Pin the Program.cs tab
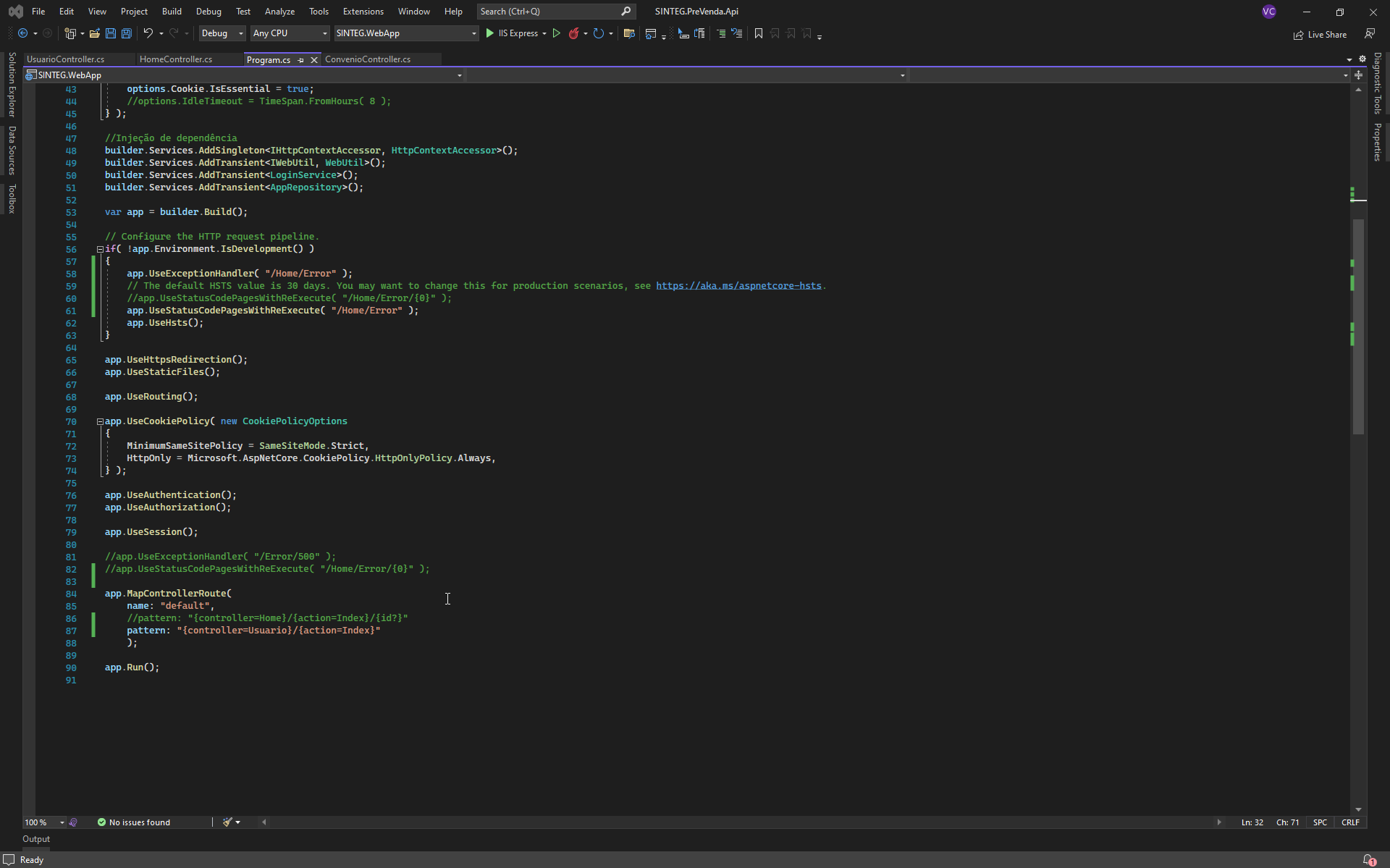 point(301,60)
